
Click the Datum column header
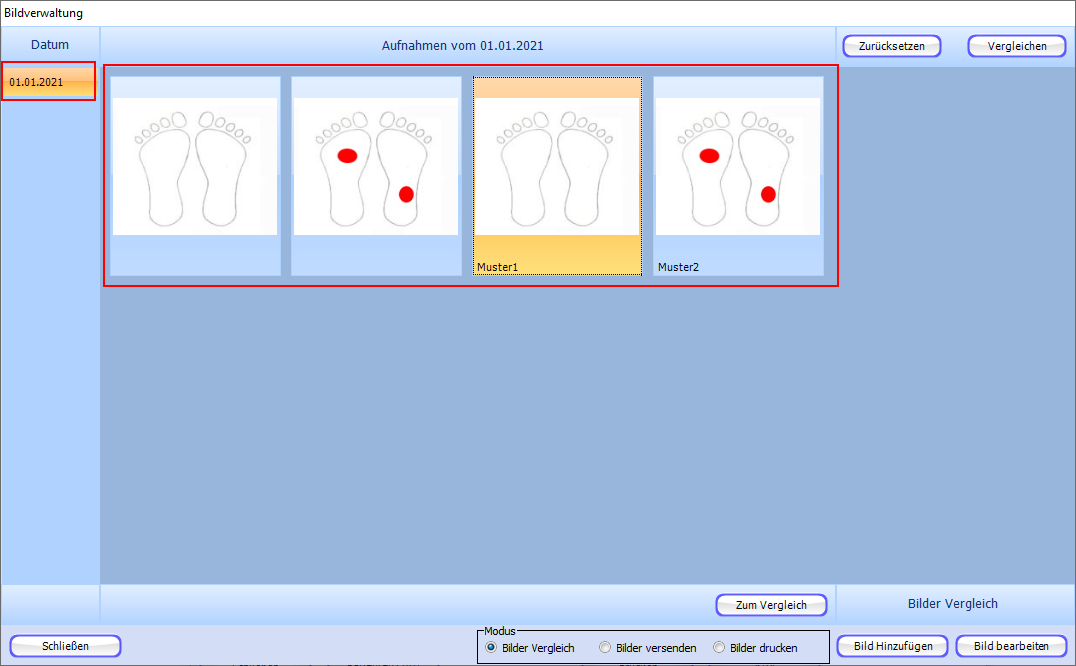(50, 45)
